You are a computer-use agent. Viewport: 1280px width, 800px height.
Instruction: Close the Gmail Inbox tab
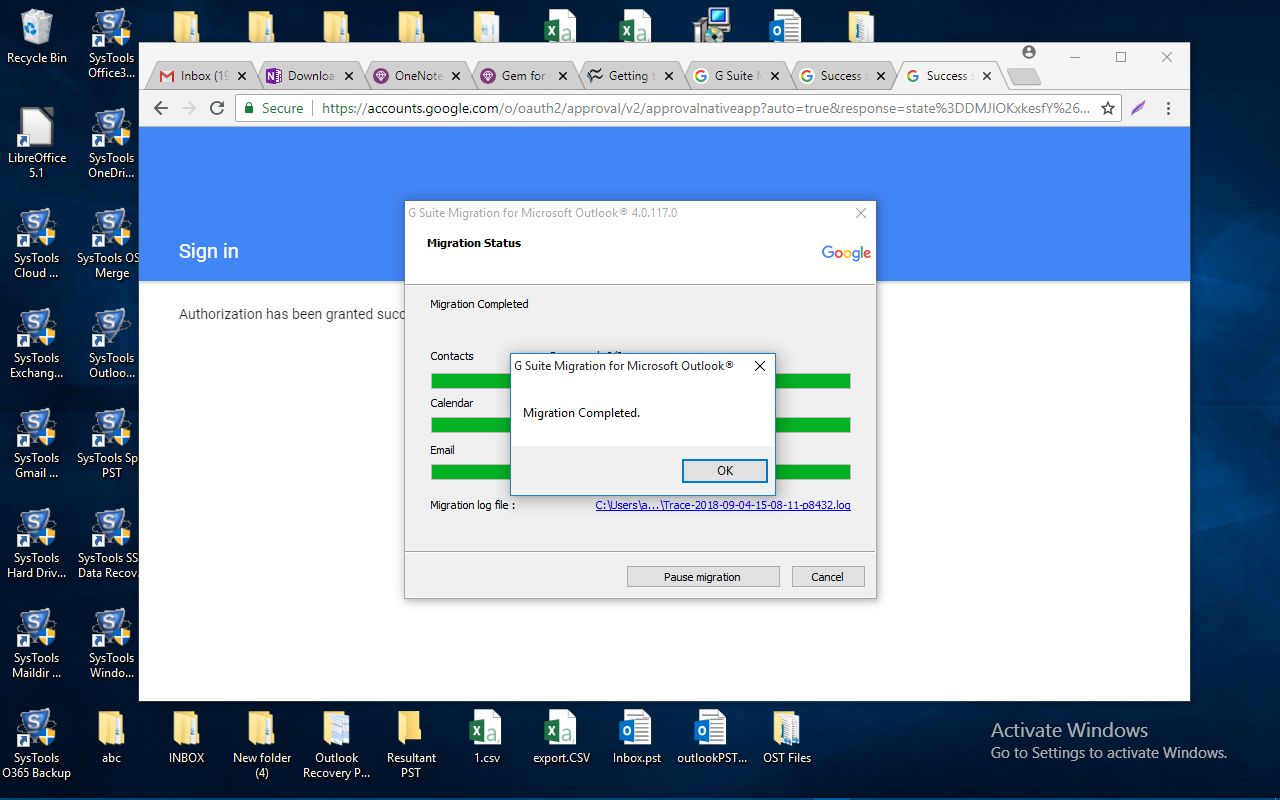pos(242,76)
